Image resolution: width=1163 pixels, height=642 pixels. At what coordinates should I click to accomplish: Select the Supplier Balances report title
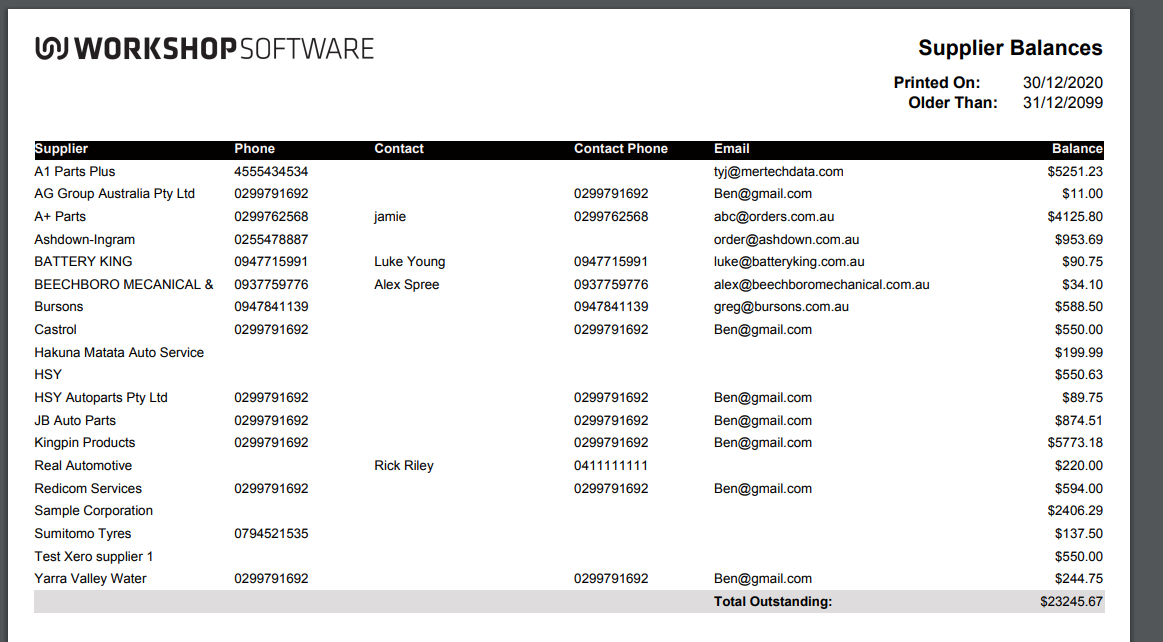click(1010, 48)
